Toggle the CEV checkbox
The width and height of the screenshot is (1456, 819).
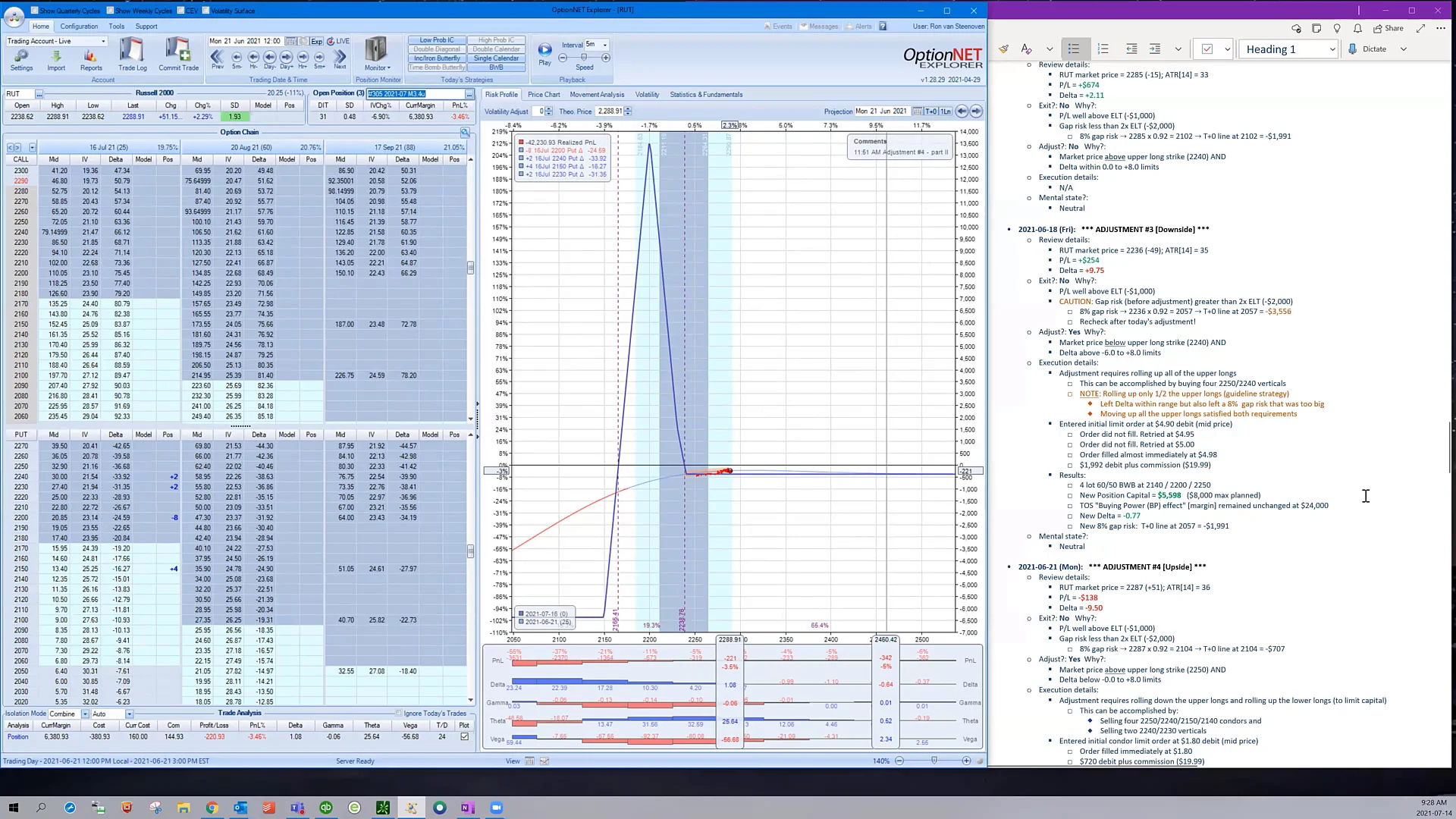coord(180,11)
